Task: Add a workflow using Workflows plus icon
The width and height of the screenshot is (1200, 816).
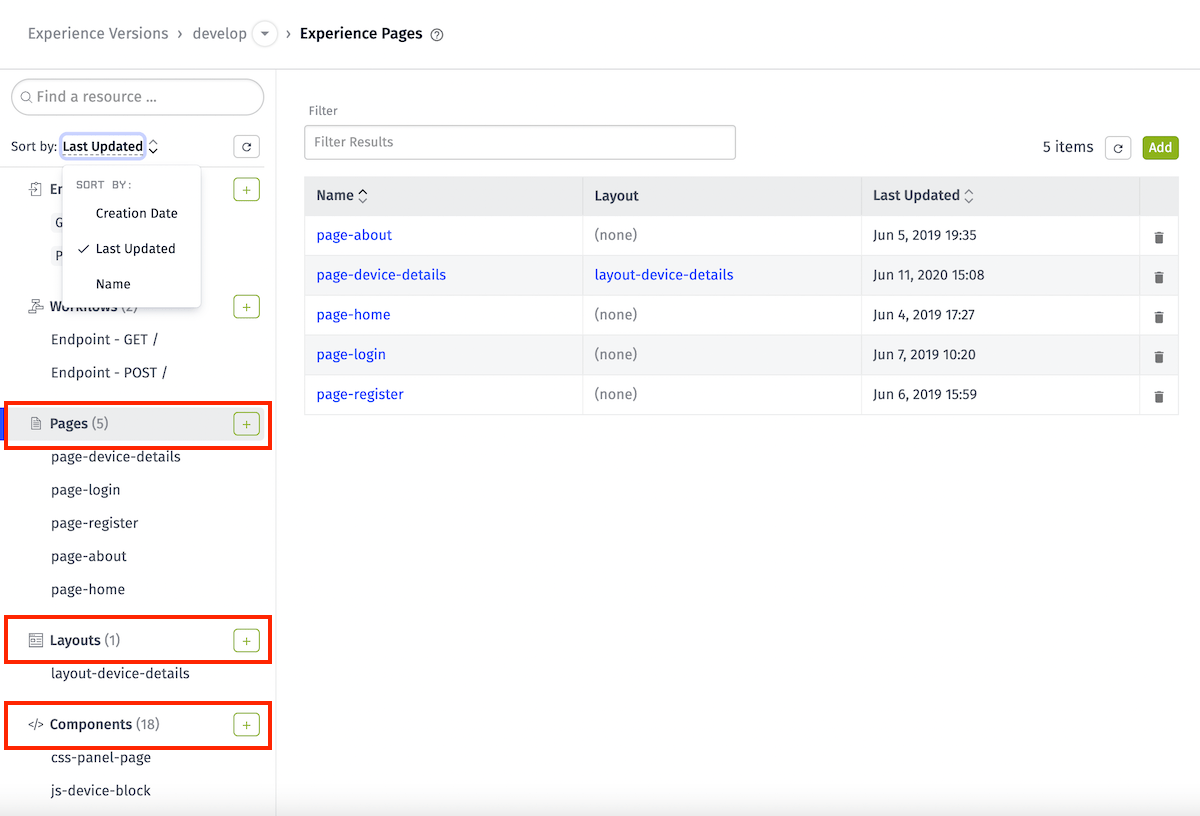Action: point(246,307)
